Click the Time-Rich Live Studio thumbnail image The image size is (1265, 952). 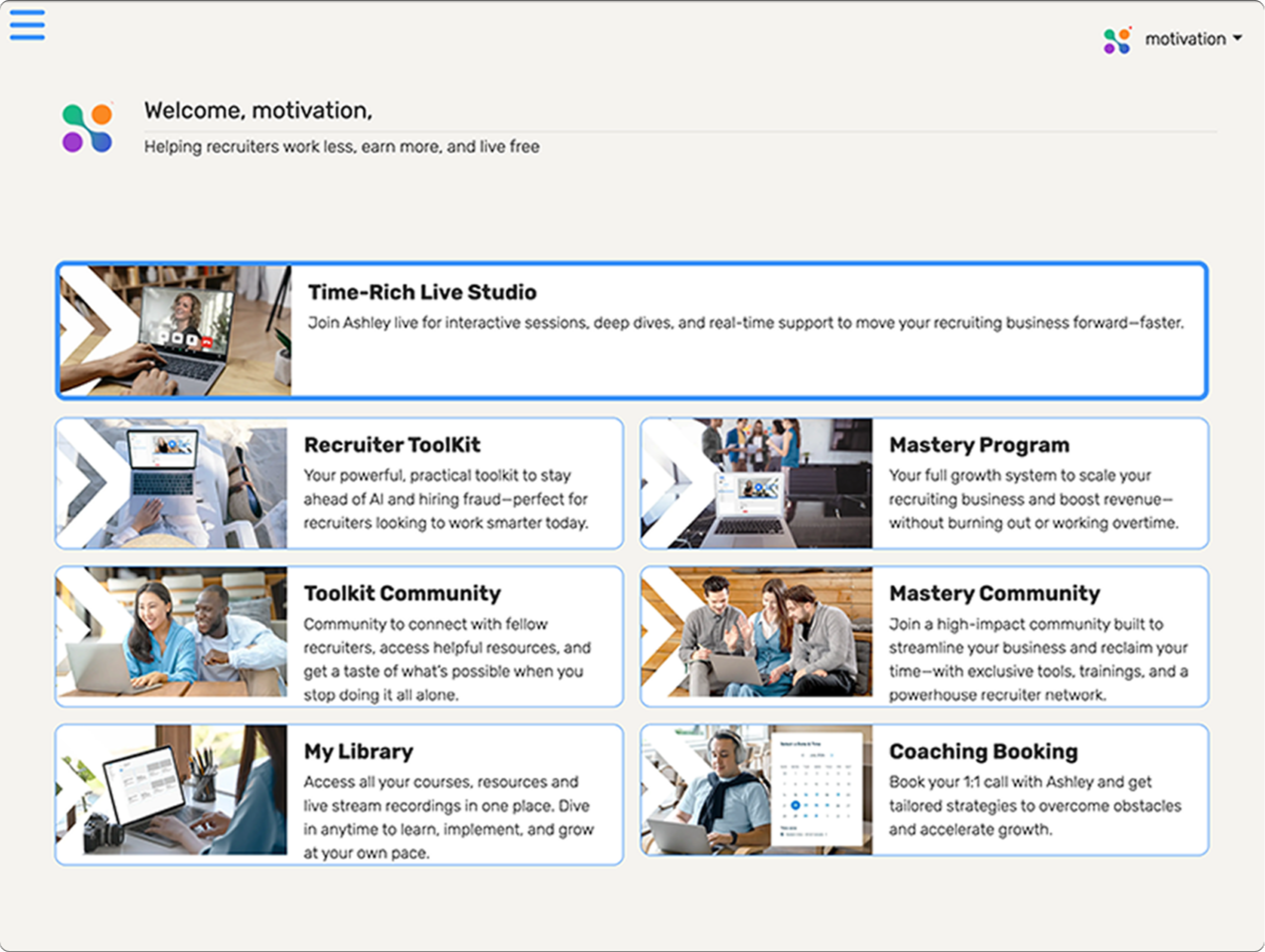click(x=175, y=327)
